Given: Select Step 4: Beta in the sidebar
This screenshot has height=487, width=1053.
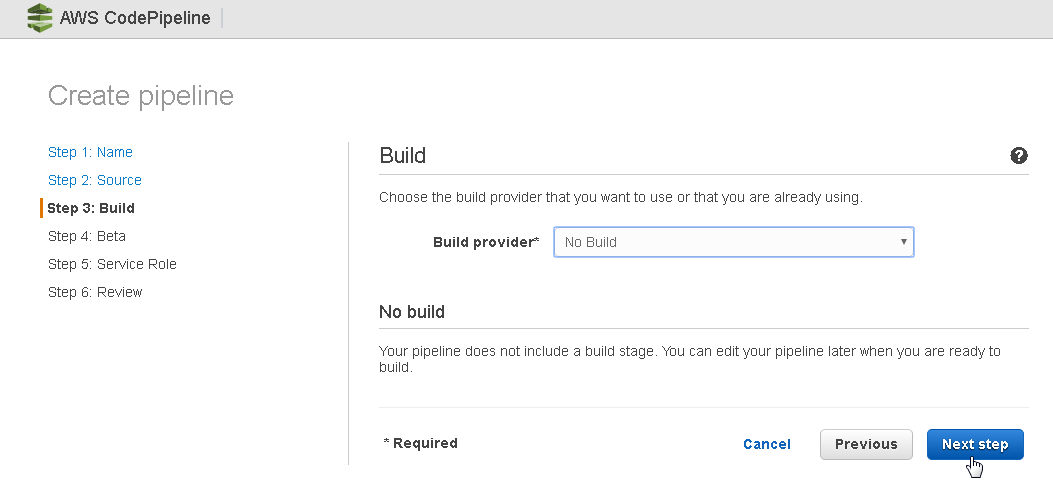Looking at the screenshot, I should [x=87, y=236].
